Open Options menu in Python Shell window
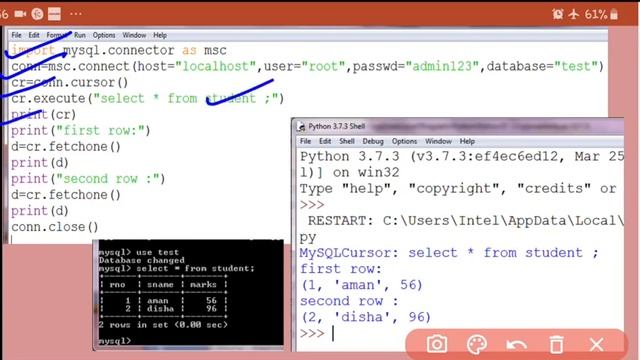 click(x=404, y=141)
